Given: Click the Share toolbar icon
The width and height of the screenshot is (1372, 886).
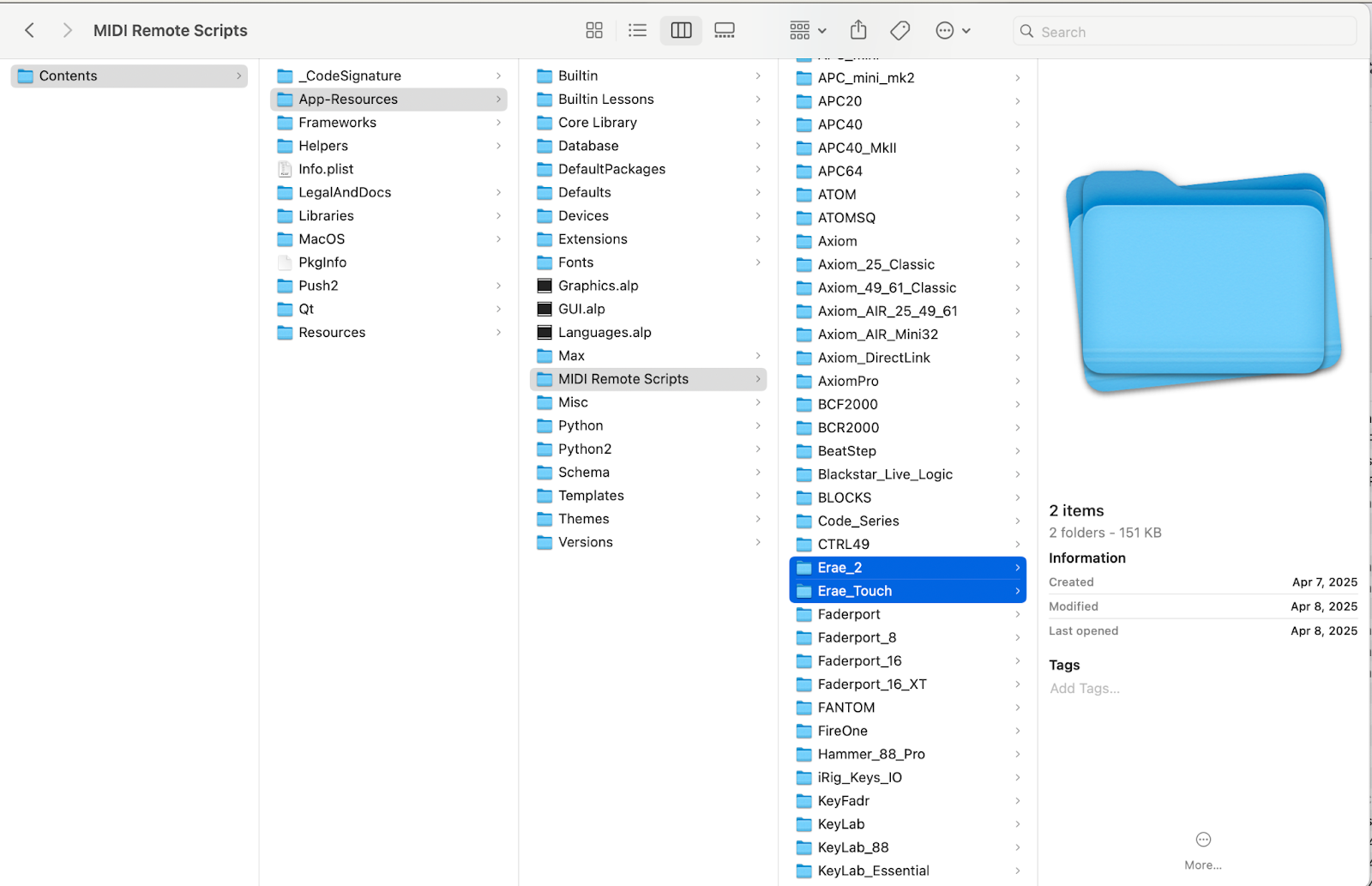Looking at the screenshot, I should click(858, 31).
